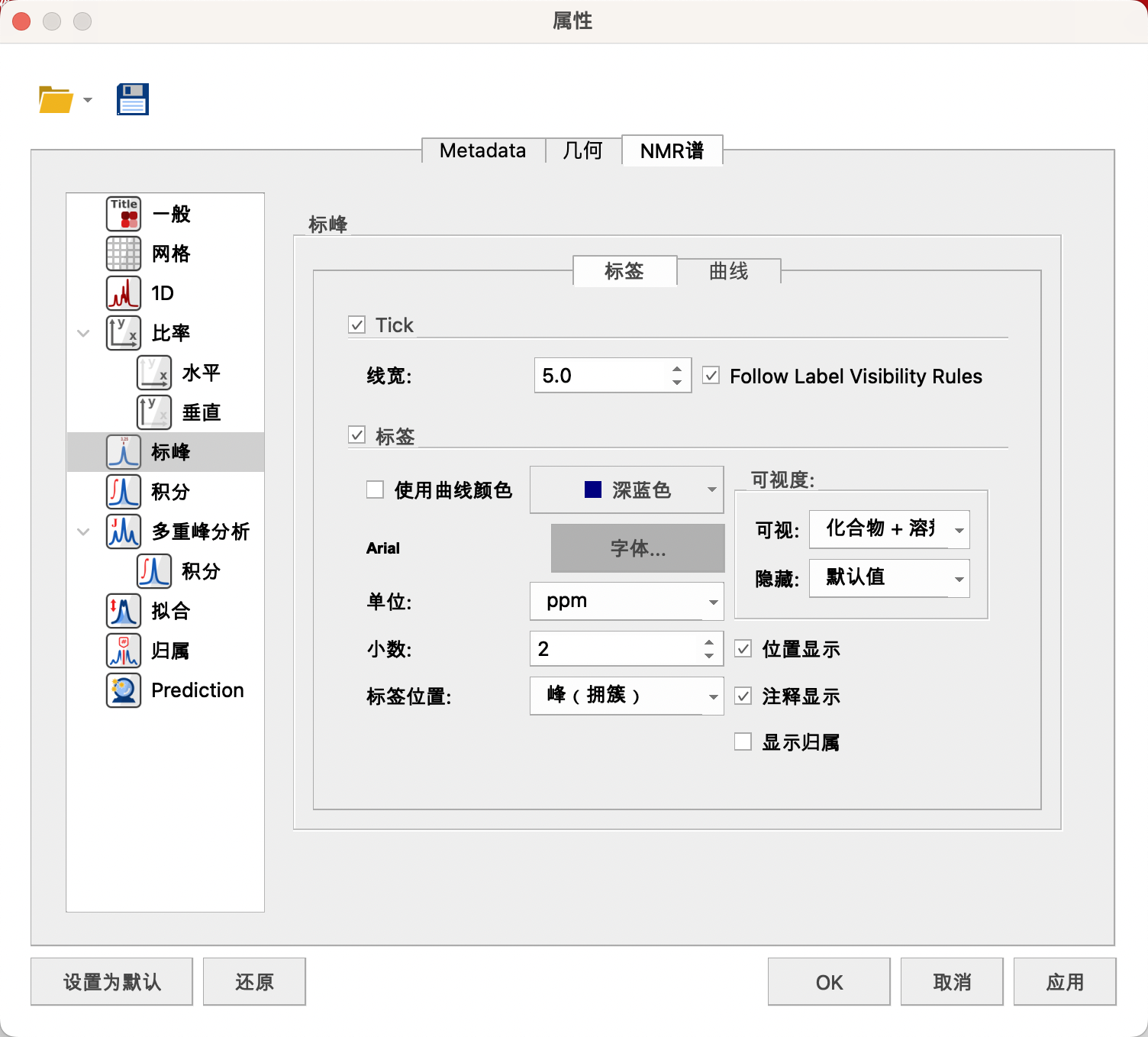Open the 拟合 fitting icon entry

click(x=124, y=611)
